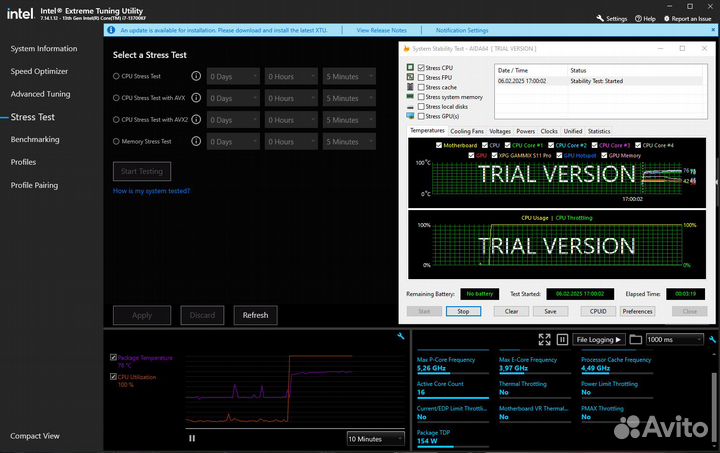720x453 pixels.
Task: Select the CPU Stress Test radio button
Action: coord(116,76)
